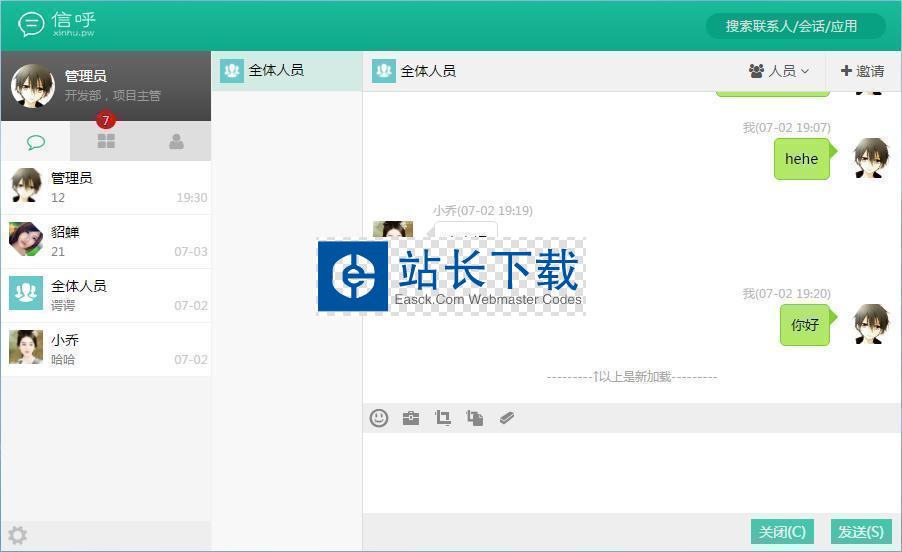Click the 全体人员 group icon in chat header
This screenshot has width=902, height=552.
pyautogui.click(x=384, y=71)
